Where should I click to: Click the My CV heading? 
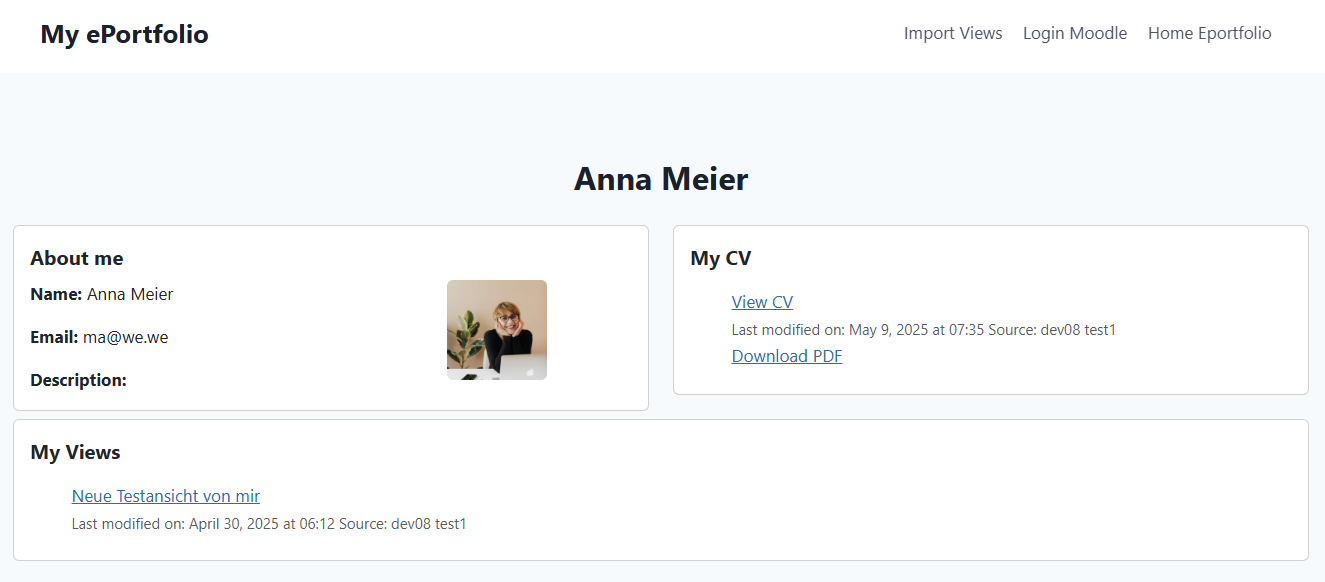click(x=721, y=258)
